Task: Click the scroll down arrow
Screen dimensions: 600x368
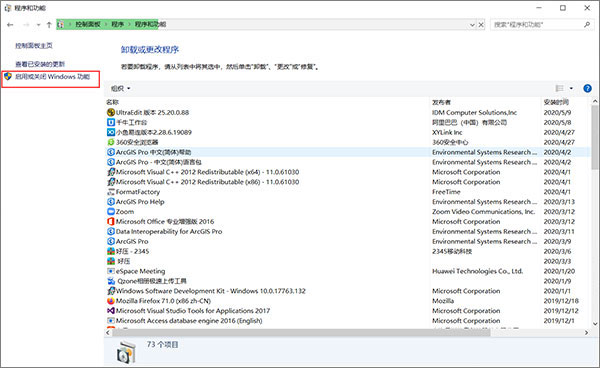Action: click(x=595, y=324)
